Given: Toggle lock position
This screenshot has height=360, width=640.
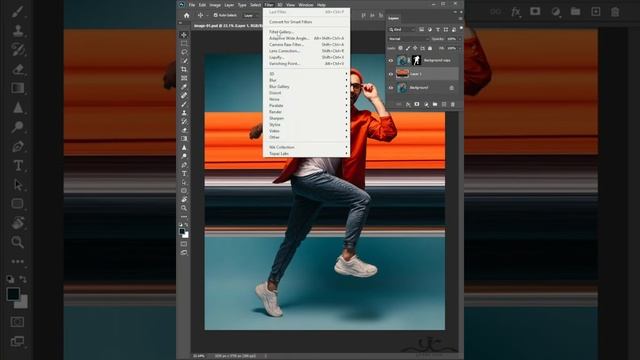Looking at the screenshot, I should click(x=415, y=48).
